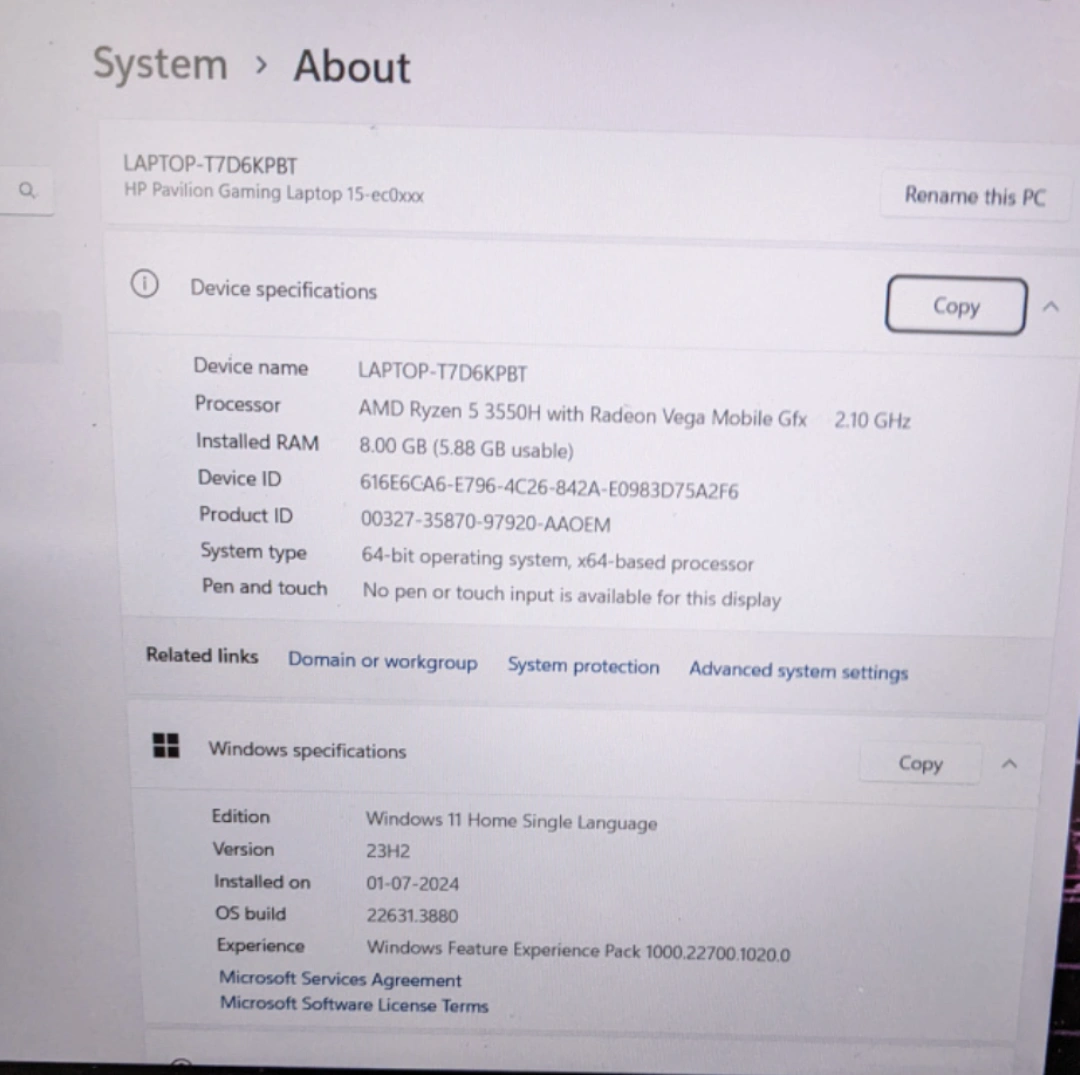Click the Rename this PC button
This screenshot has height=1075, width=1080.
(x=975, y=196)
